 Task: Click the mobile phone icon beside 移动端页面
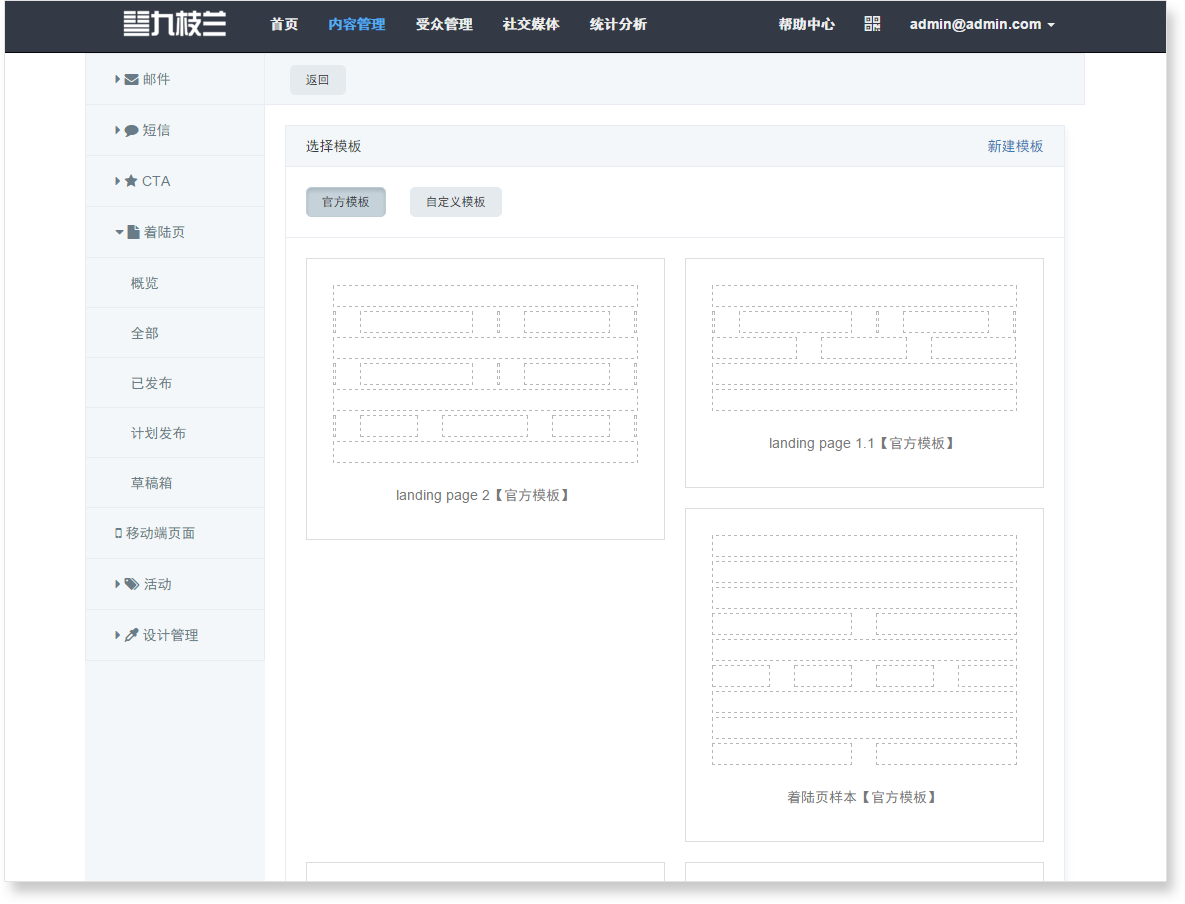point(118,533)
